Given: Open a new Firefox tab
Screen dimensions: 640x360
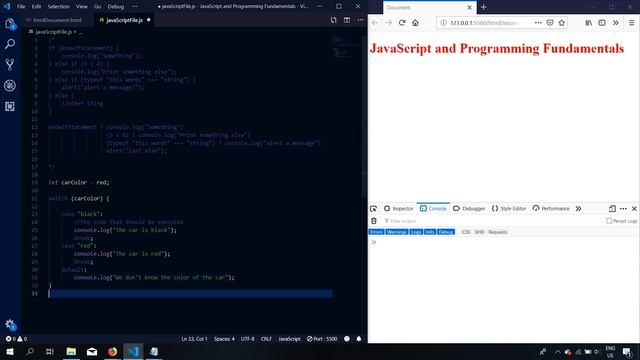Looking at the screenshot, I should pos(484,7).
